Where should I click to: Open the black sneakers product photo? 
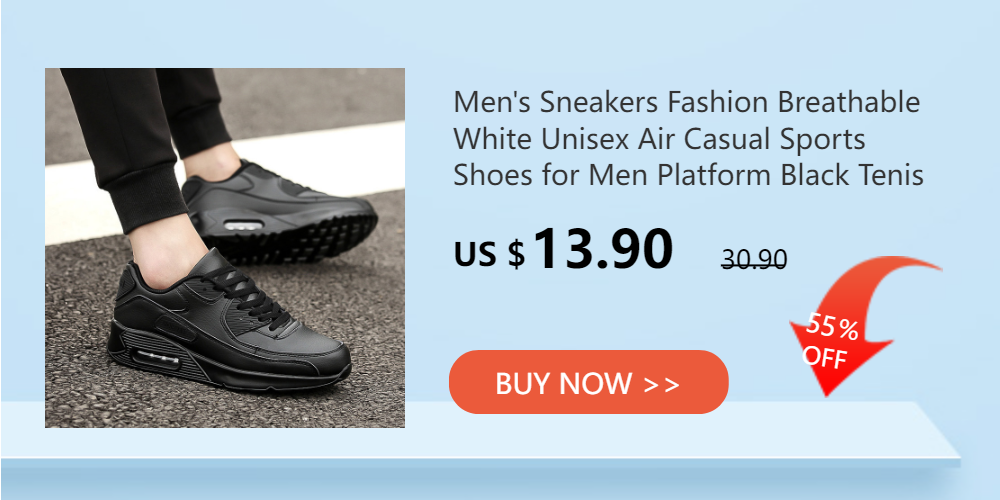click(224, 247)
